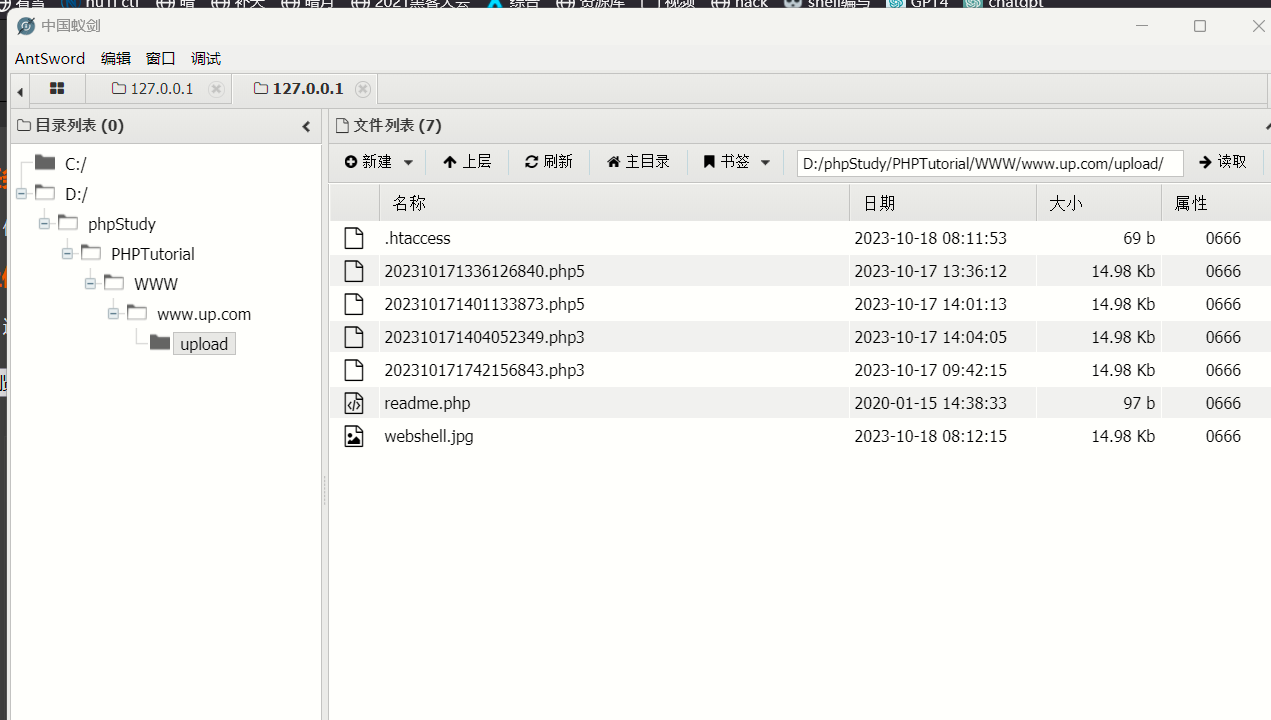The image size is (1271, 720).
Task: Collapse the www.up.com tree node
Action: point(113,314)
